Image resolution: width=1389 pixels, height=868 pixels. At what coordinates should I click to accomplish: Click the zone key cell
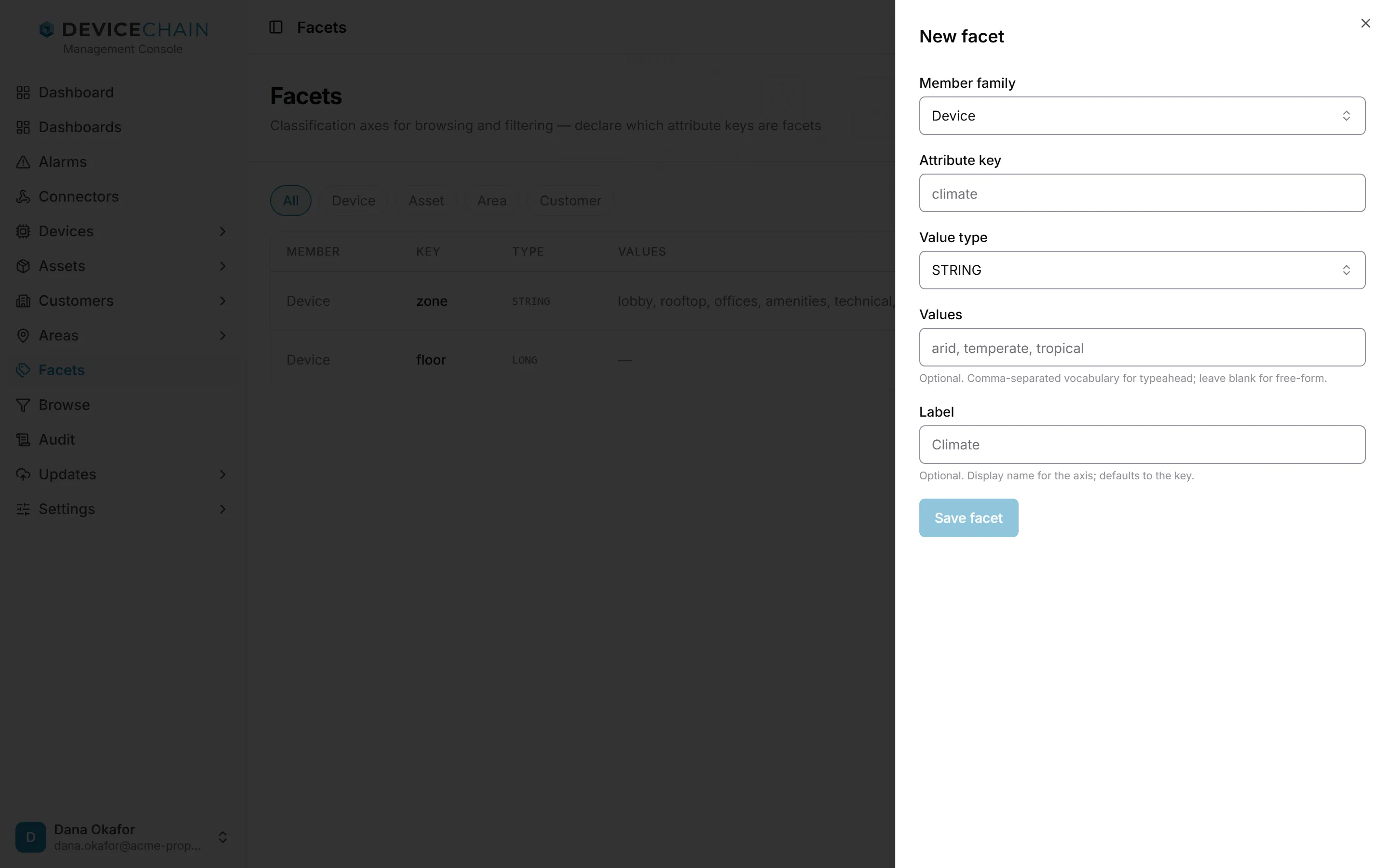tap(432, 301)
